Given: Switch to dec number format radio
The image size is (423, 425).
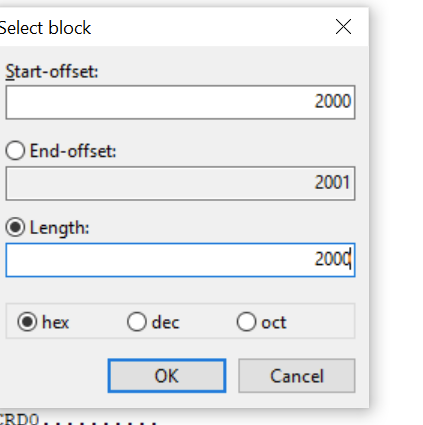Looking at the screenshot, I should pyautogui.click(x=137, y=322).
